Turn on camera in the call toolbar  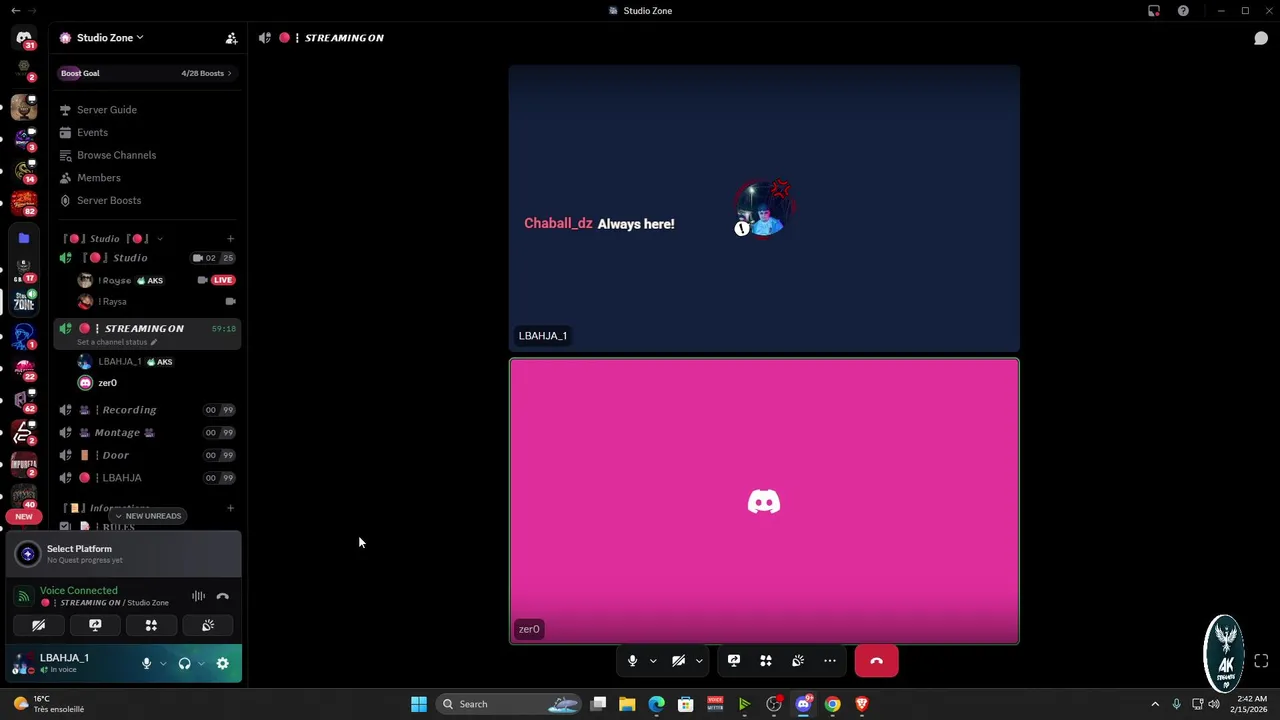[x=678, y=661]
